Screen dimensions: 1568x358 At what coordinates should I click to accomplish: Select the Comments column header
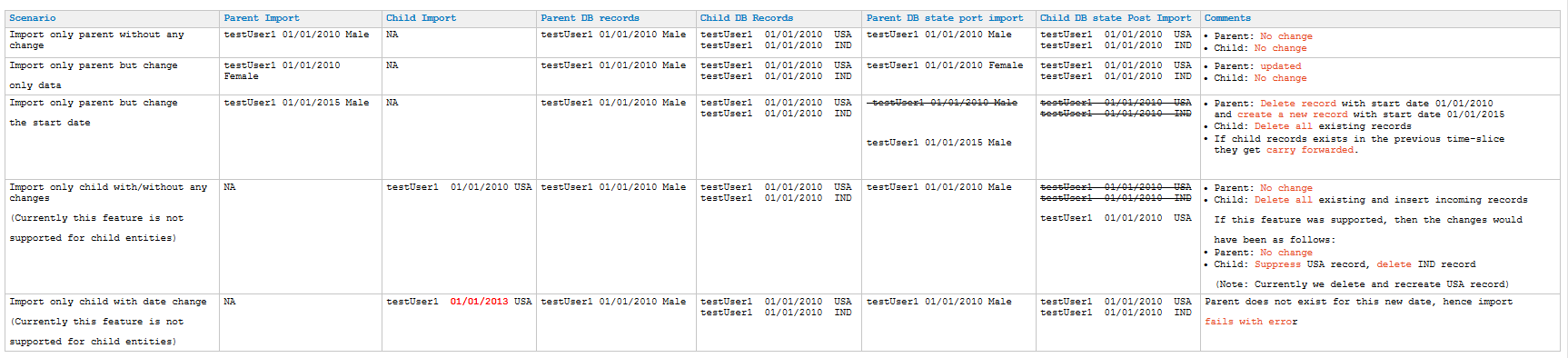(x=1227, y=18)
